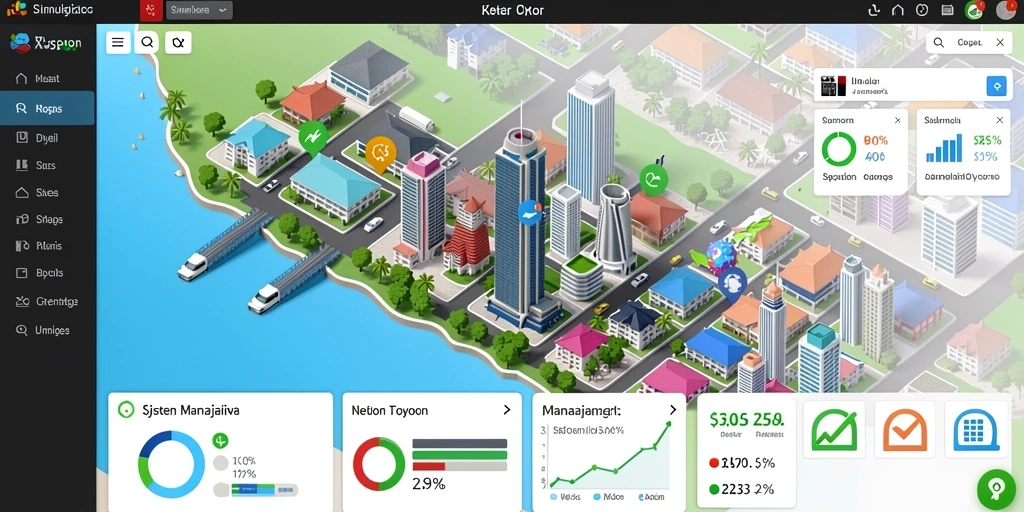1024x512 pixels.
Task: Open the Simelnore dropdown in the top bar
Action: (199, 10)
